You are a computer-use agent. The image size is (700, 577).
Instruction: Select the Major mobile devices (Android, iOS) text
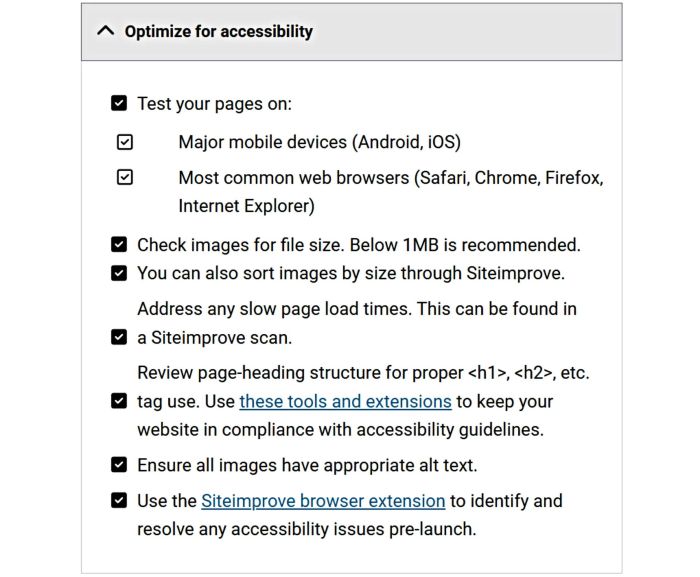coord(320,142)
